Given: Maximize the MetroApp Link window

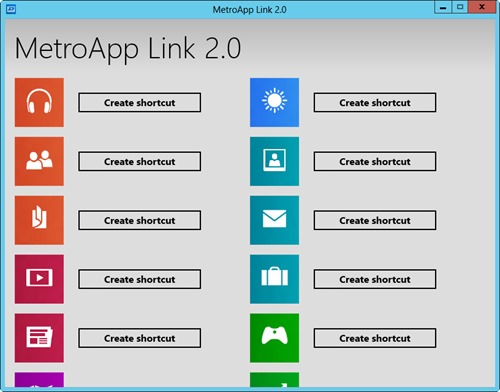Looking at the screenshot, I should tap(460, 7).
